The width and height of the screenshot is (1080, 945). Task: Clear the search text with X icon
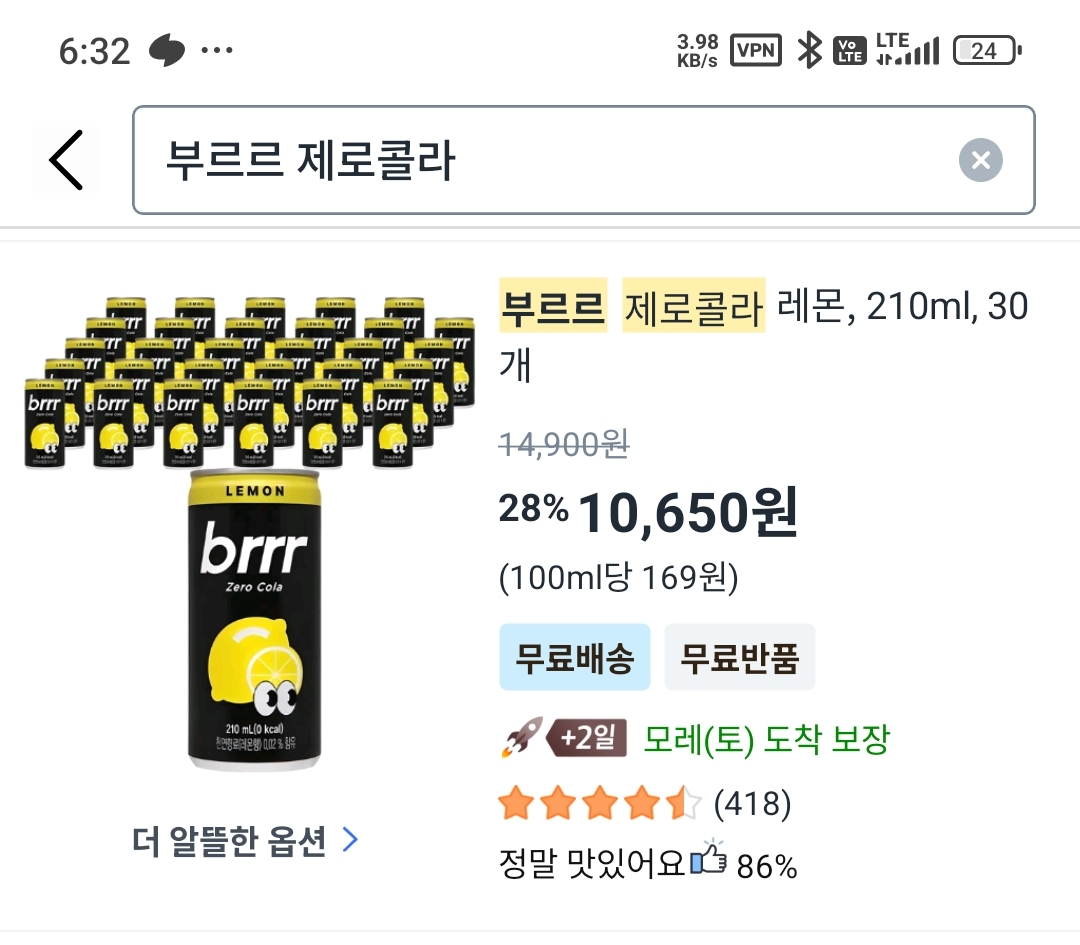coord(980,160)
